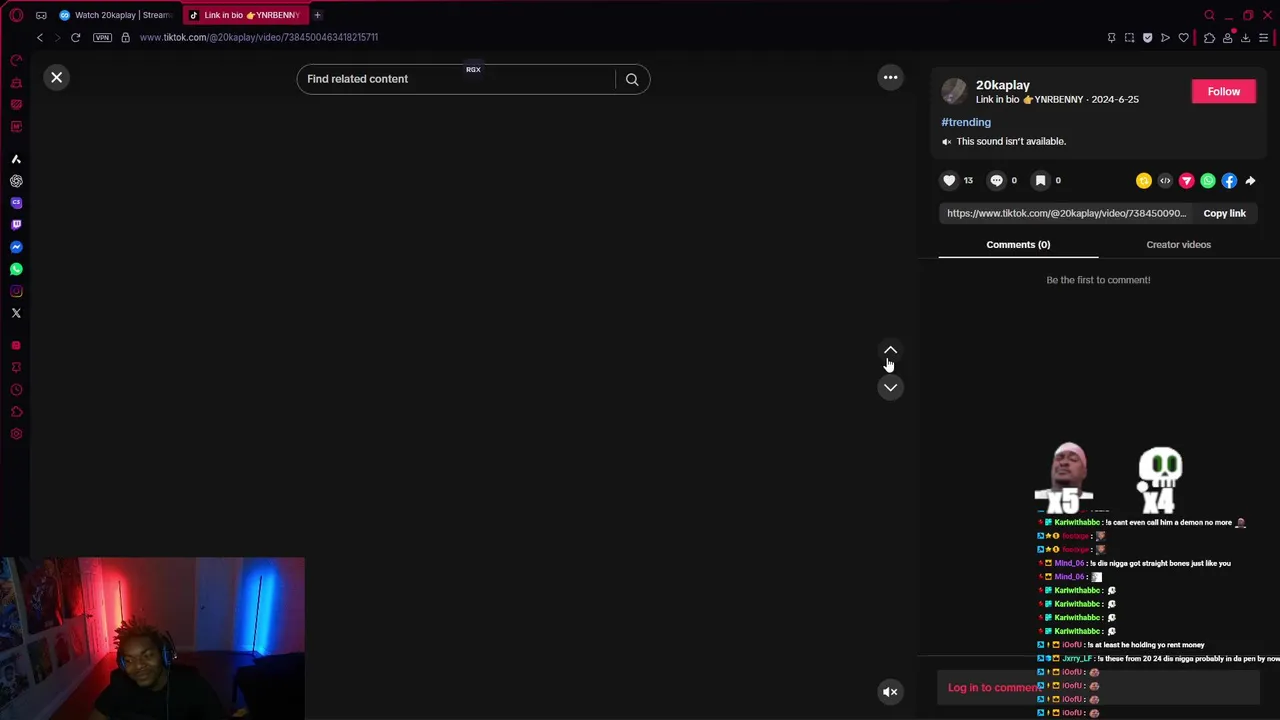1280x720 pixels.
Task: Open the Opera account profile icon
Action: 1227,38
